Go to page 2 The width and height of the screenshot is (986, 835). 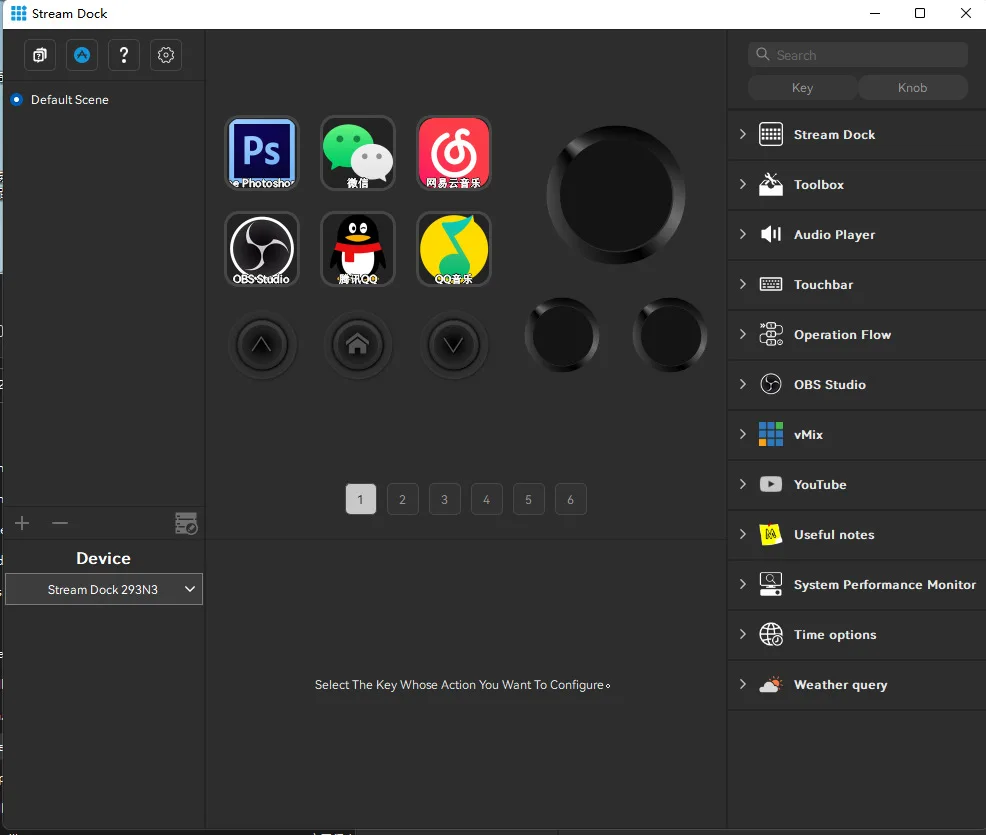coord(402,499)
